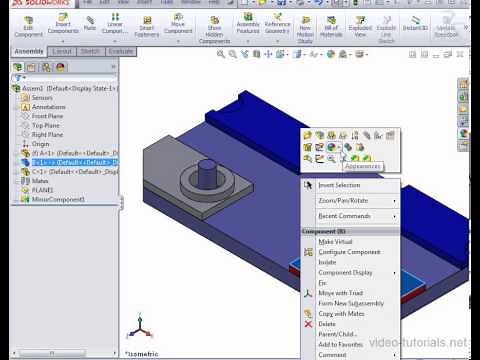480x360 pixels.
Task: Click Zoom to Area in view toolbar
Action: (233, 54)
